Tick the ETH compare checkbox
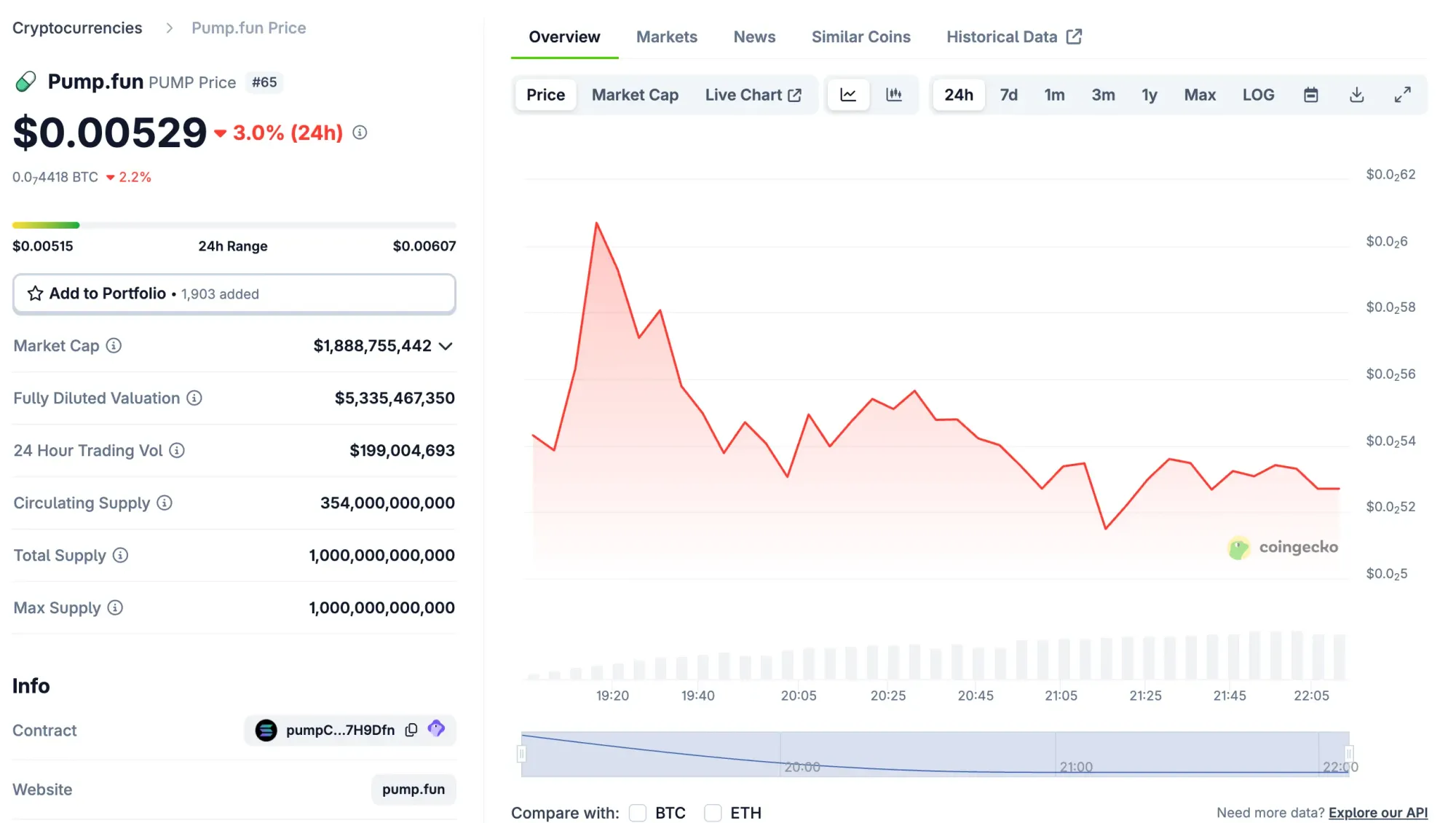The width and height of the screenshot is (1456, 823). (713, 813)
